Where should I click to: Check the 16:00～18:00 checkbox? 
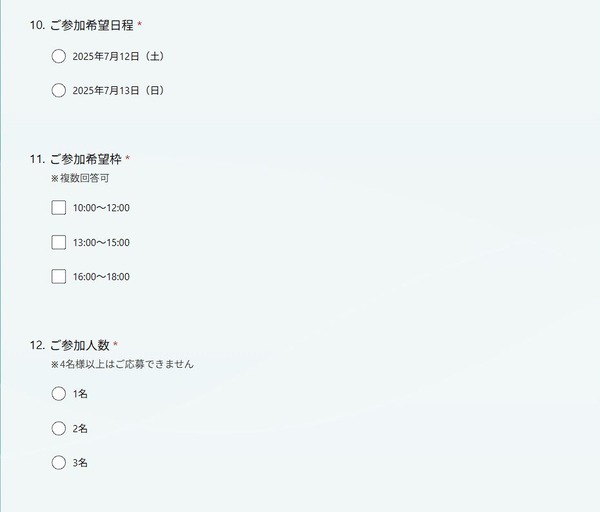click(x=59, y=276)
